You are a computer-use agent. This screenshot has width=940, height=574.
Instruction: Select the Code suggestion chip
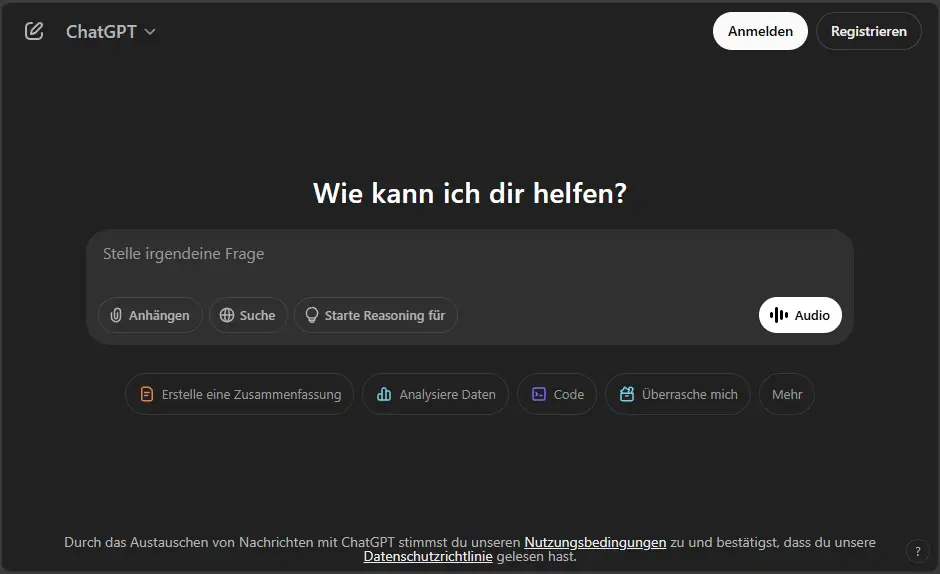point(557,394)
